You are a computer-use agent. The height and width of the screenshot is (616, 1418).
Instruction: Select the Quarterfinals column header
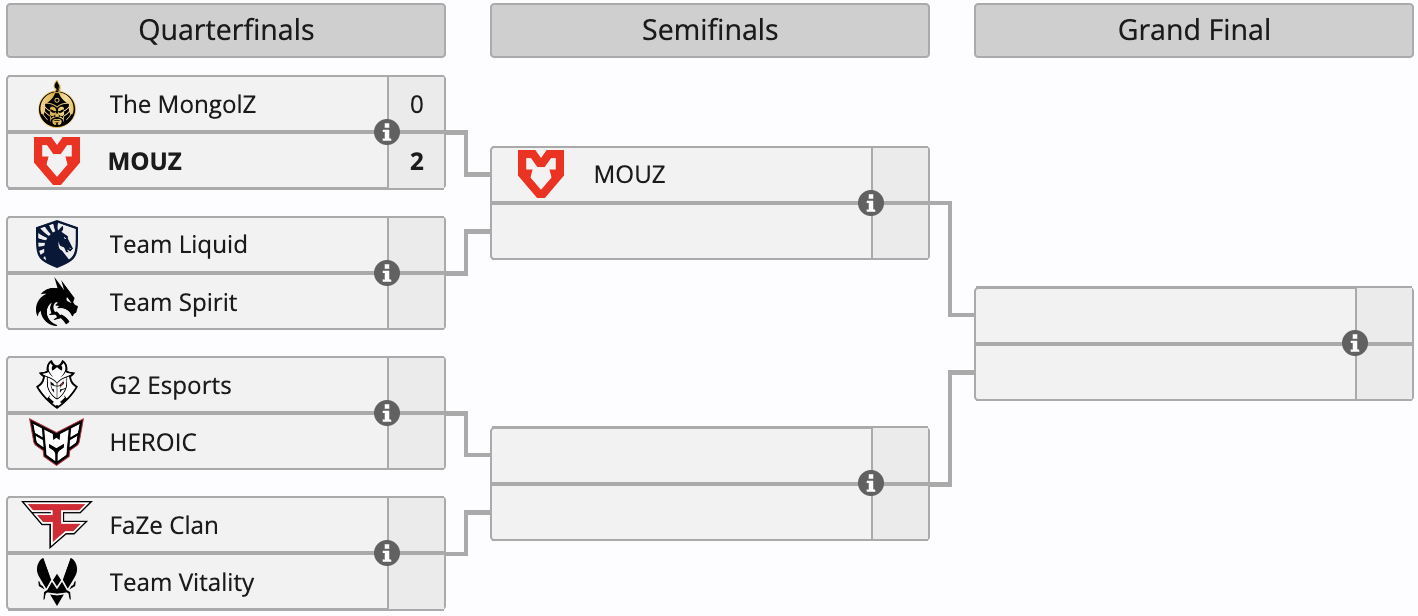point(226,31)
